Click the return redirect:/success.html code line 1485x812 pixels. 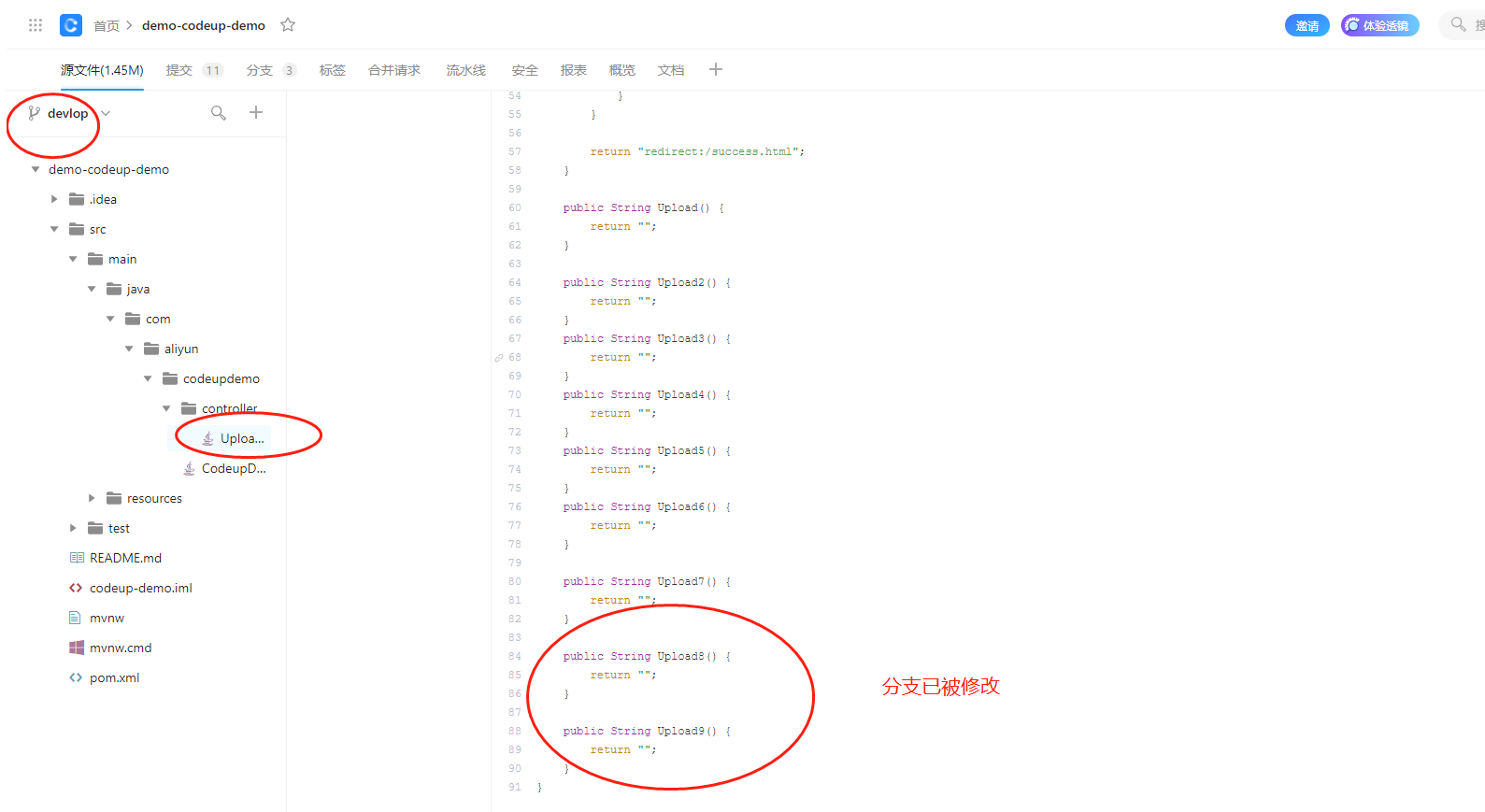click(697, 151)
